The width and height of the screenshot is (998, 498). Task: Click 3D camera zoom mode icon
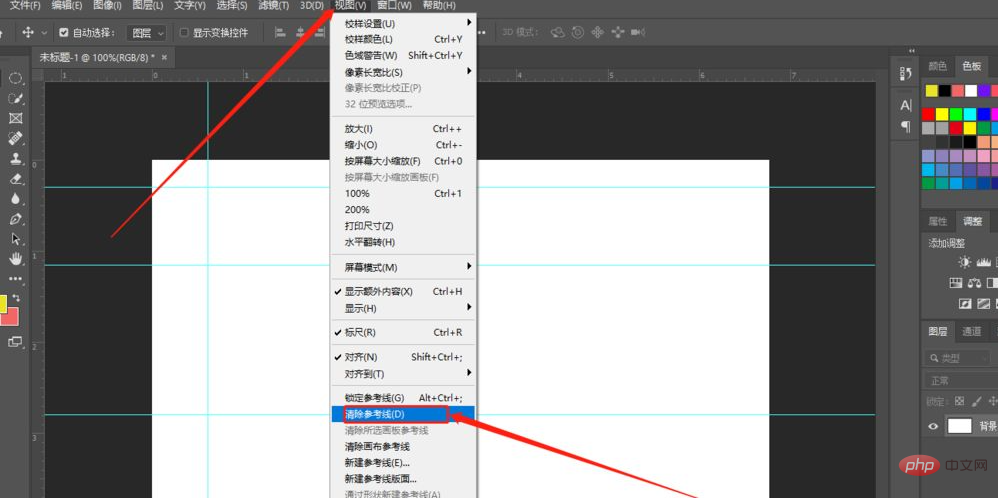(639, 32)
